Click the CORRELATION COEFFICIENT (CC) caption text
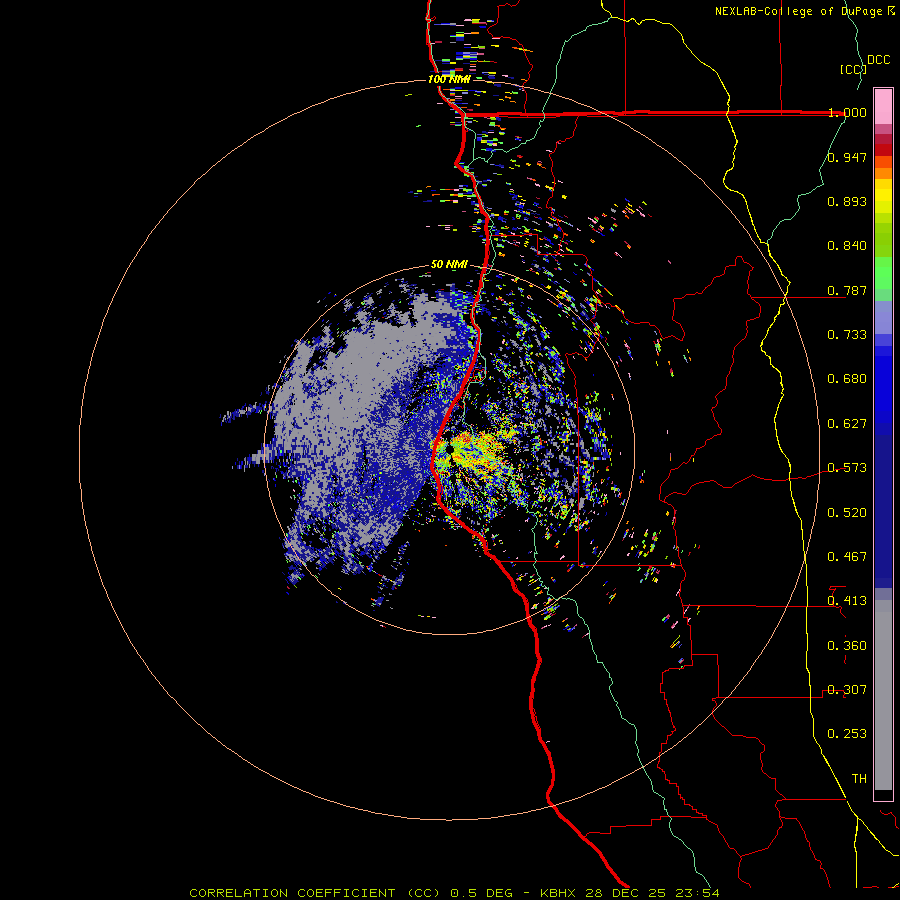Viewport: 900px width, 900px height. click(x=315, y=893)
